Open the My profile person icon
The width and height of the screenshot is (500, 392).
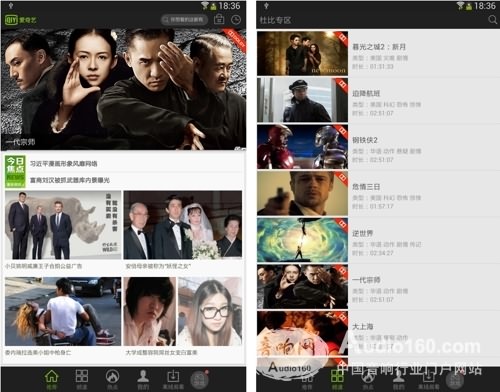pos(143,377)
